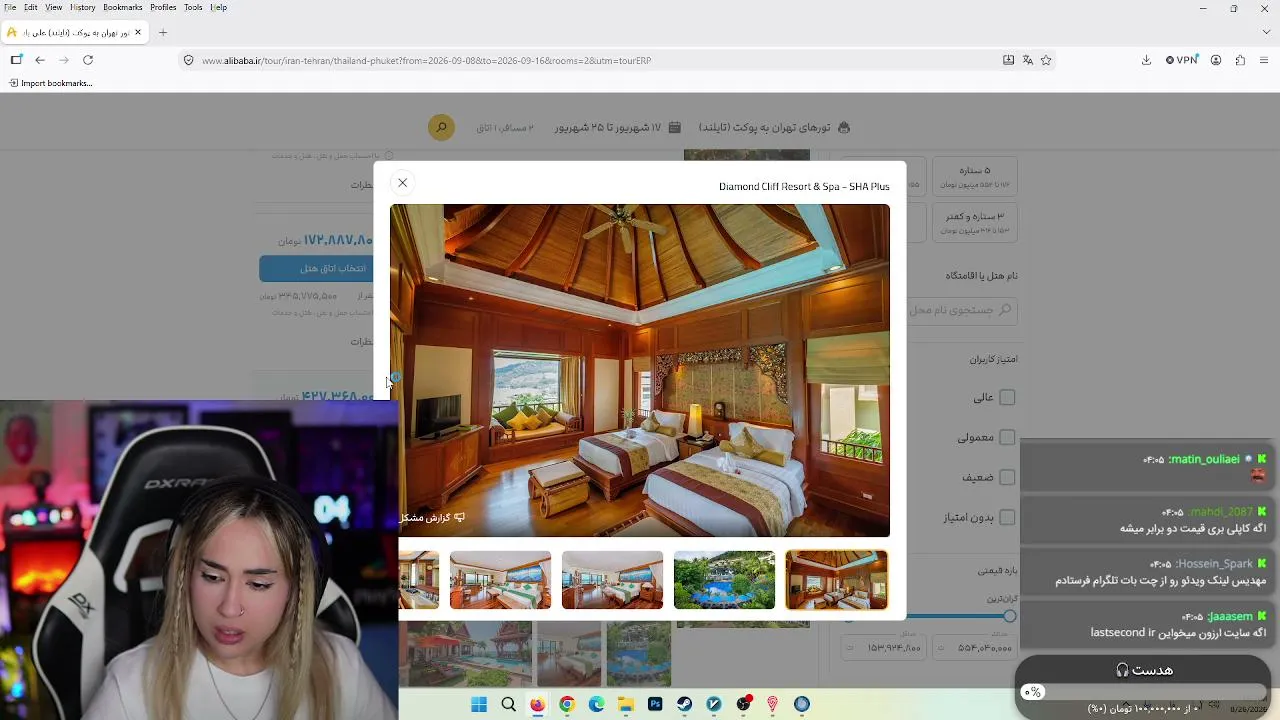Click the Diamond Cliff Resort & Spa title
This screenshot has width=1280, height=720.
click(804, 187)
